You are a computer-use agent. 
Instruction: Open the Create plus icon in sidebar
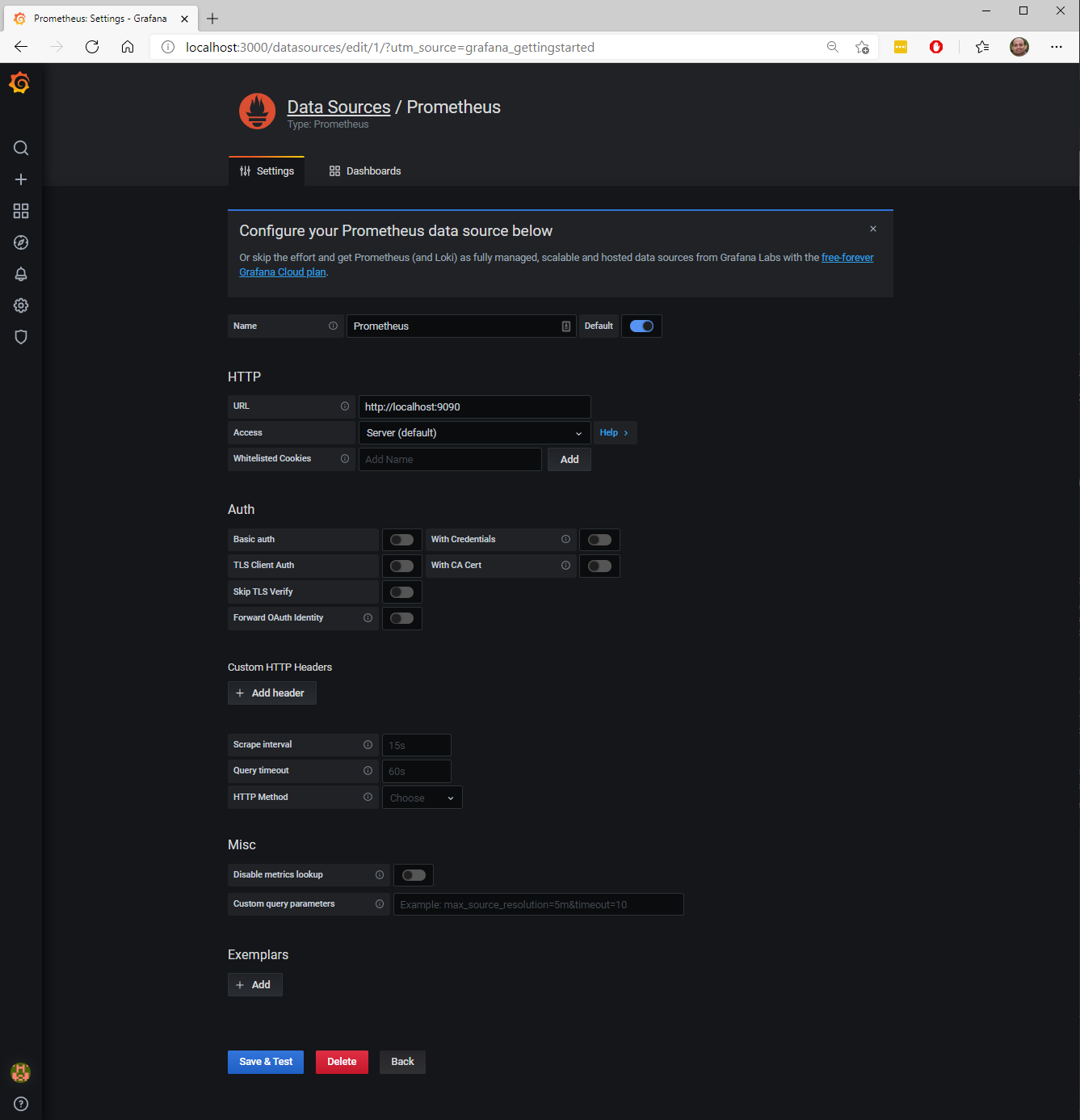pyautogui.click(x=21, y=179)
